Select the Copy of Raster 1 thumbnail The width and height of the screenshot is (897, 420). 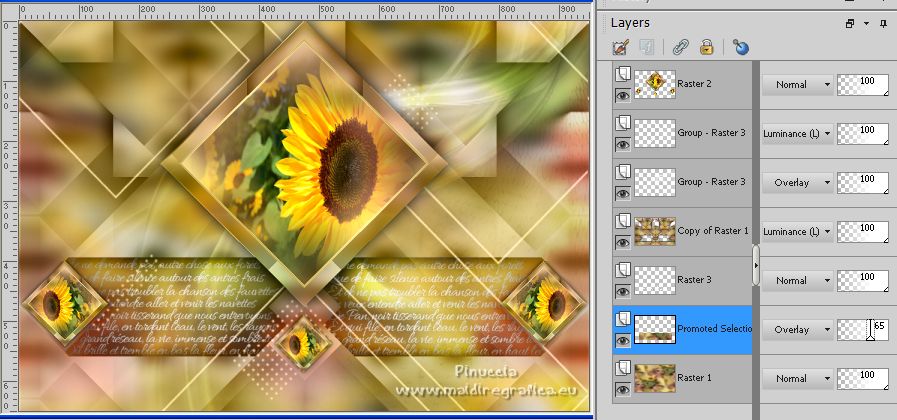click(655, 231)
